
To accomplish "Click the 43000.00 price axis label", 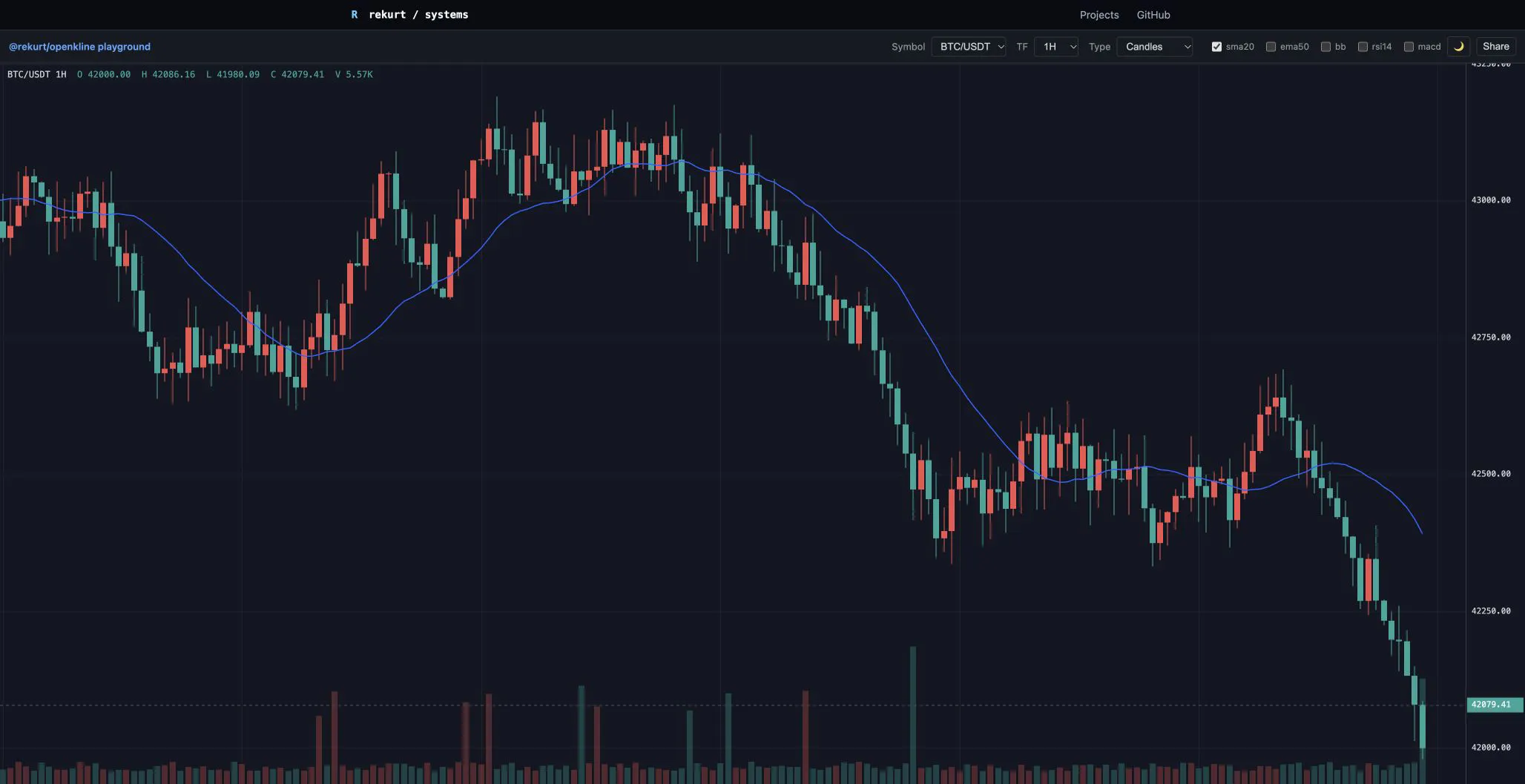I will pos(1491,200).
